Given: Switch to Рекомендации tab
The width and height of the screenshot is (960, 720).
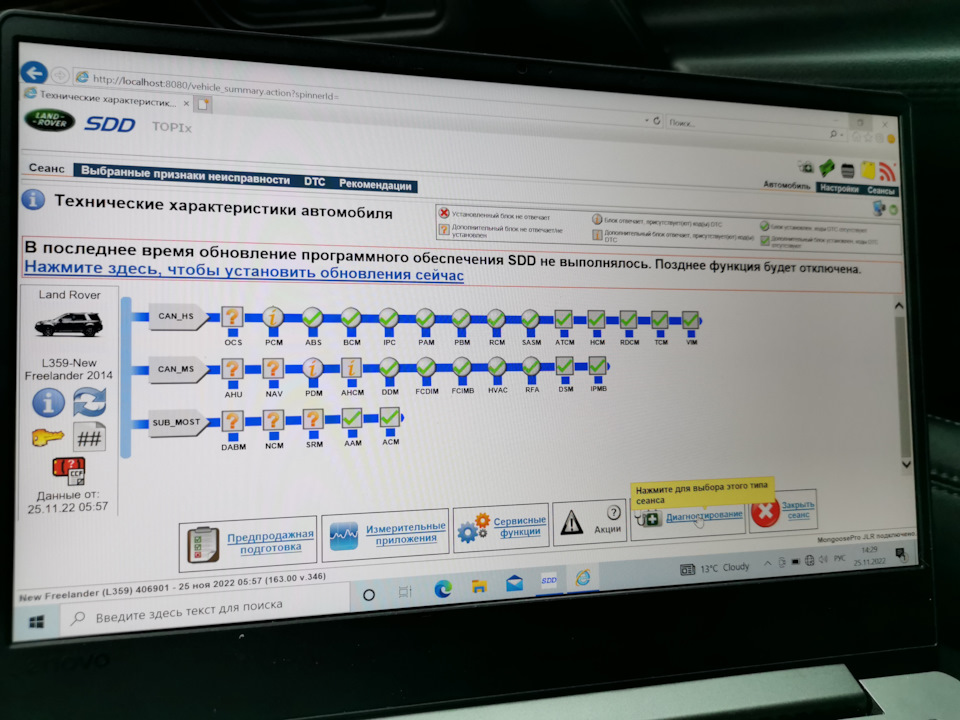Looking at the screenshot, I should pos(375,185).
